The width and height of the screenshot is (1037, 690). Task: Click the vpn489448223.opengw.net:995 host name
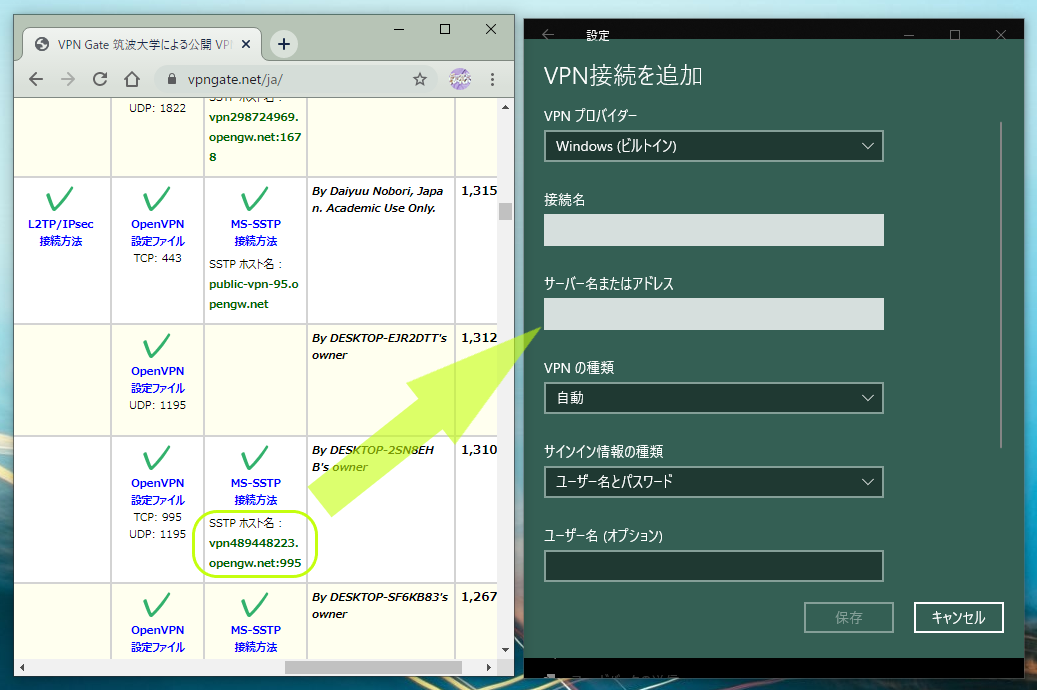click(255, 553)
